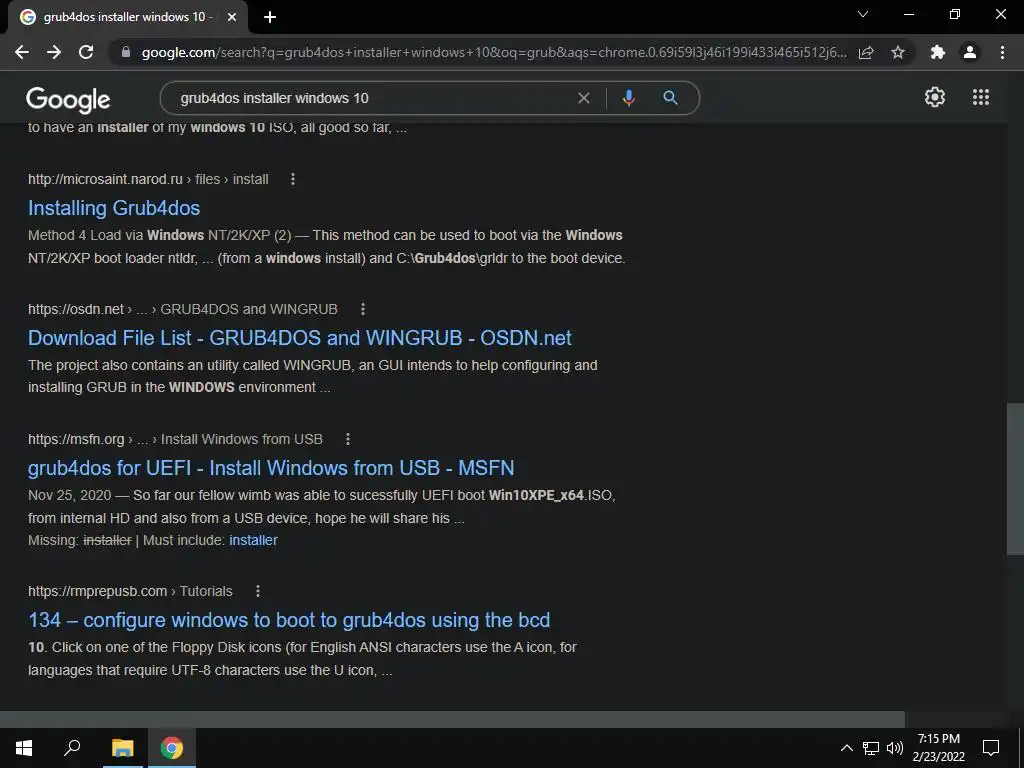Click the vertical page scrollbar thumb
The height and width of the screenshot is (768, 1024).
point(1016,479)
